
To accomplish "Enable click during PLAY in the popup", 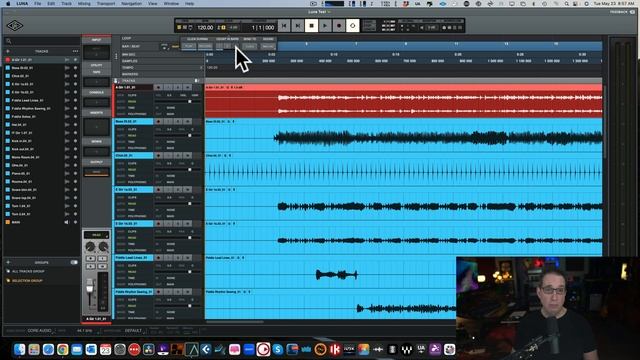I will (189, 46).
